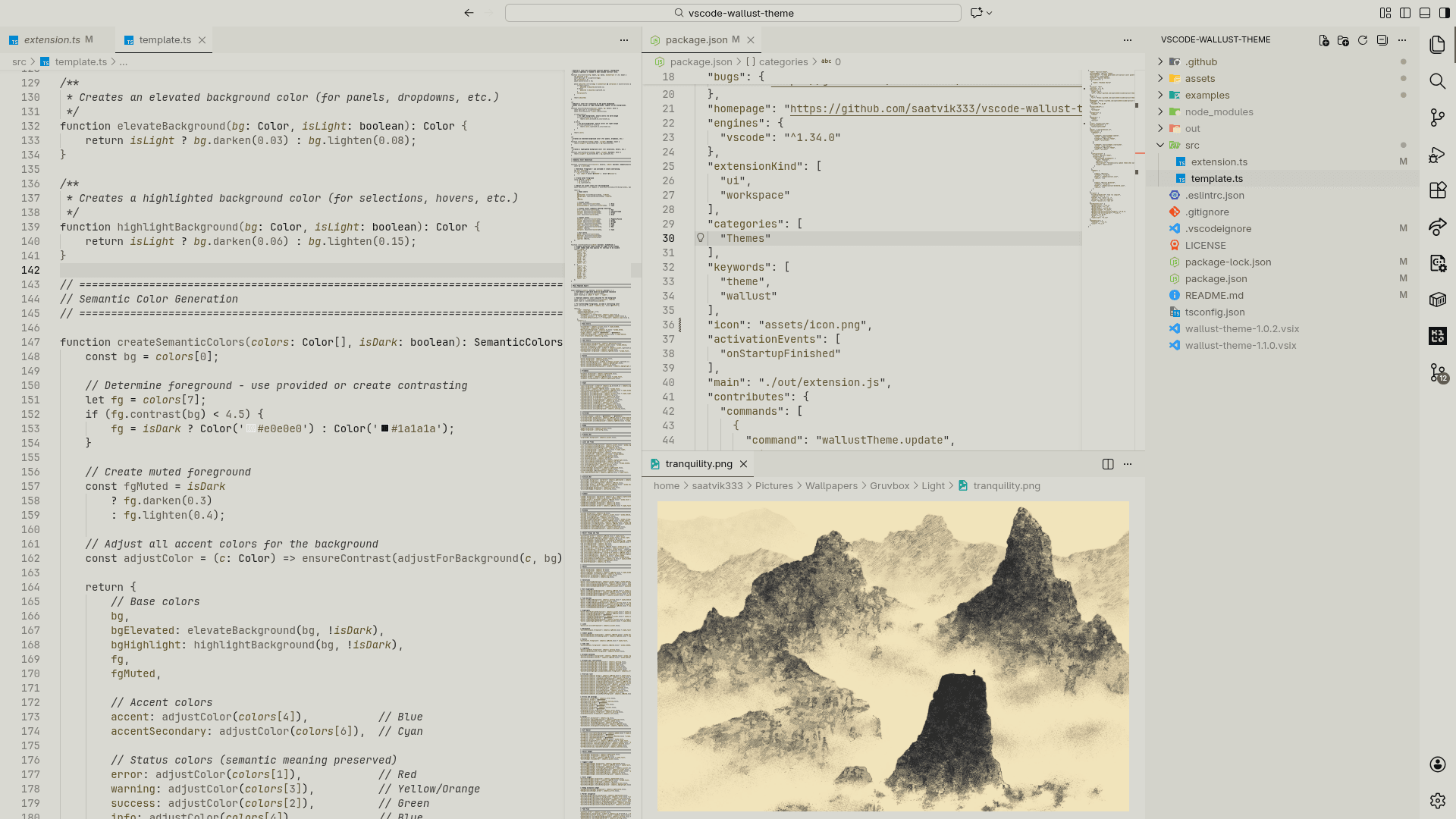Open the homepage GitHub URL in package.json
1456x819 pixels.
click(x=933, y=108)
